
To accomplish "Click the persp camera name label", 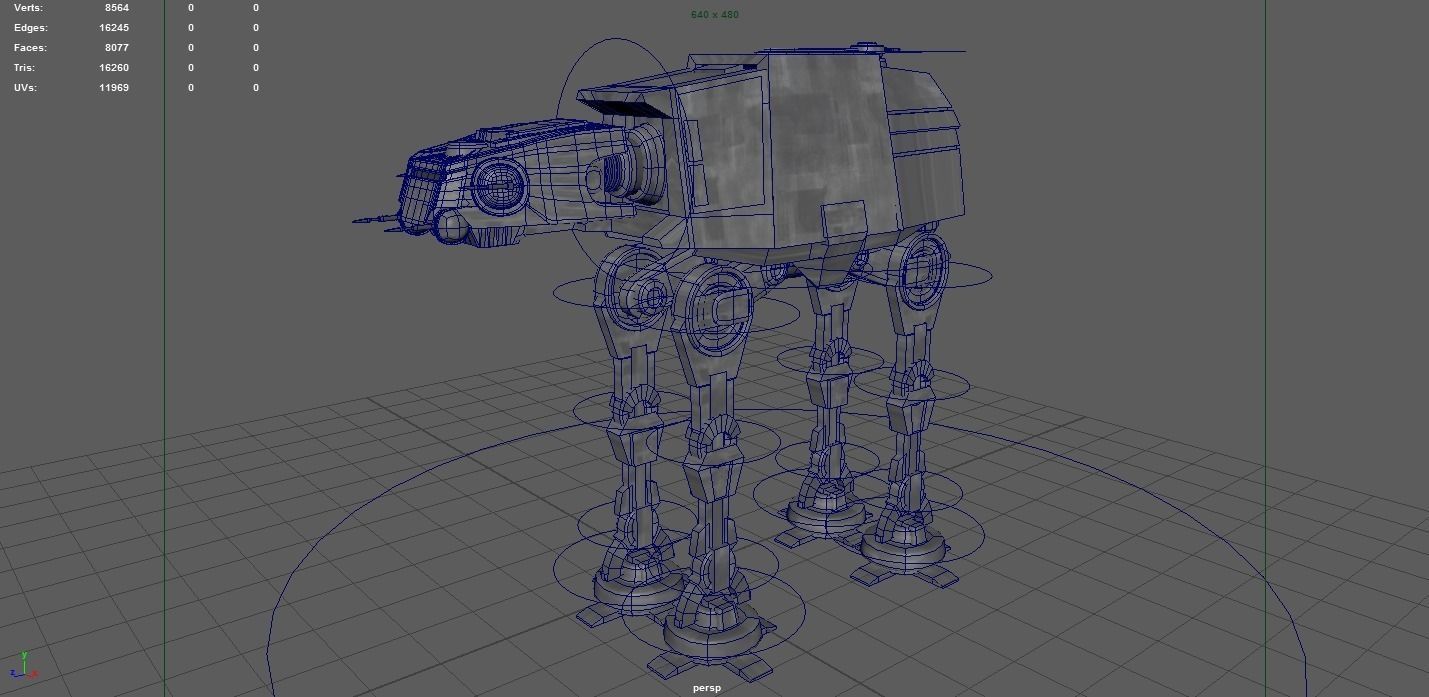I will (x=707, y=688).
